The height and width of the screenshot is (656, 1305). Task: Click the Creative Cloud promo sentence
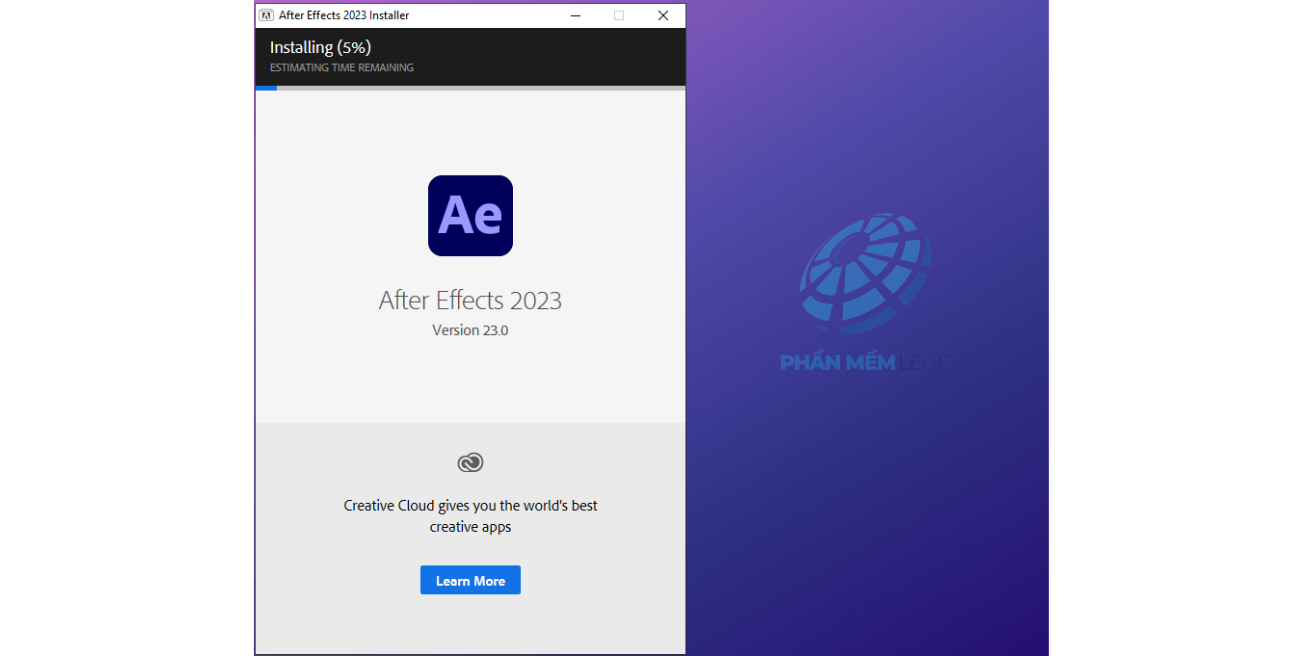pyautogui.click(x=470, y=516)
